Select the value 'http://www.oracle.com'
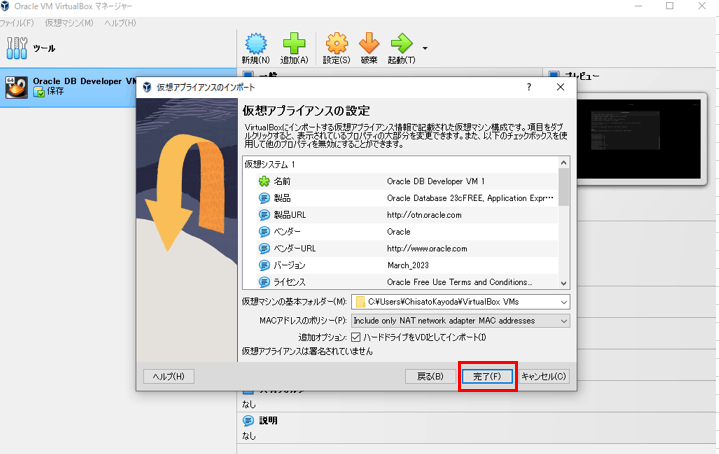This screenshot has height=454, width=719. pos(427,249)
